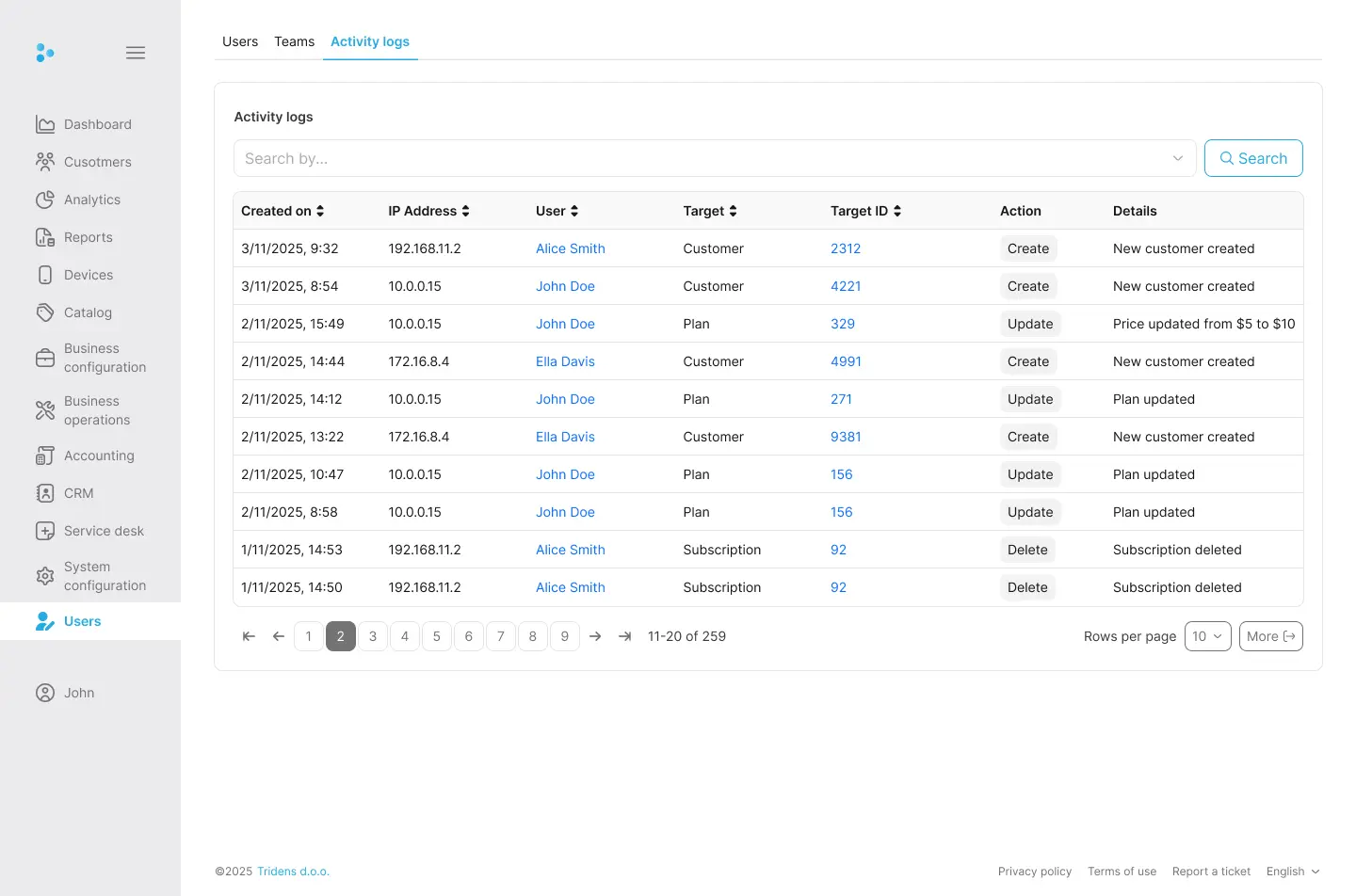This screenshot has width=1356, height=896.
Task: Open the English language selector
Action: click(1292, 872)
